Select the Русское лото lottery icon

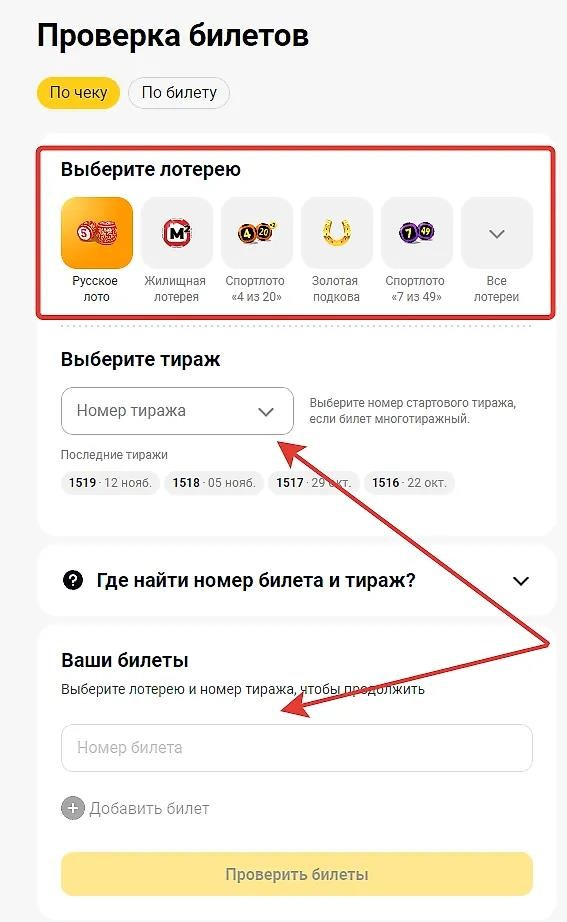[97, 233]
